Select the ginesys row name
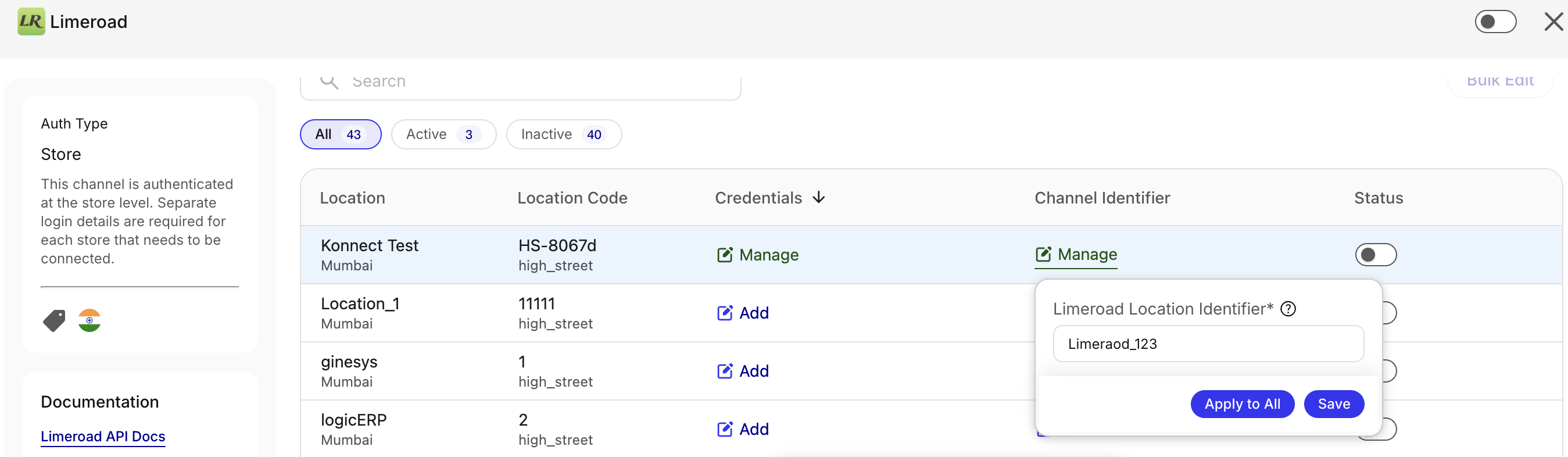This screenshot has height=457, width=1568. click(x=349, y=362)
